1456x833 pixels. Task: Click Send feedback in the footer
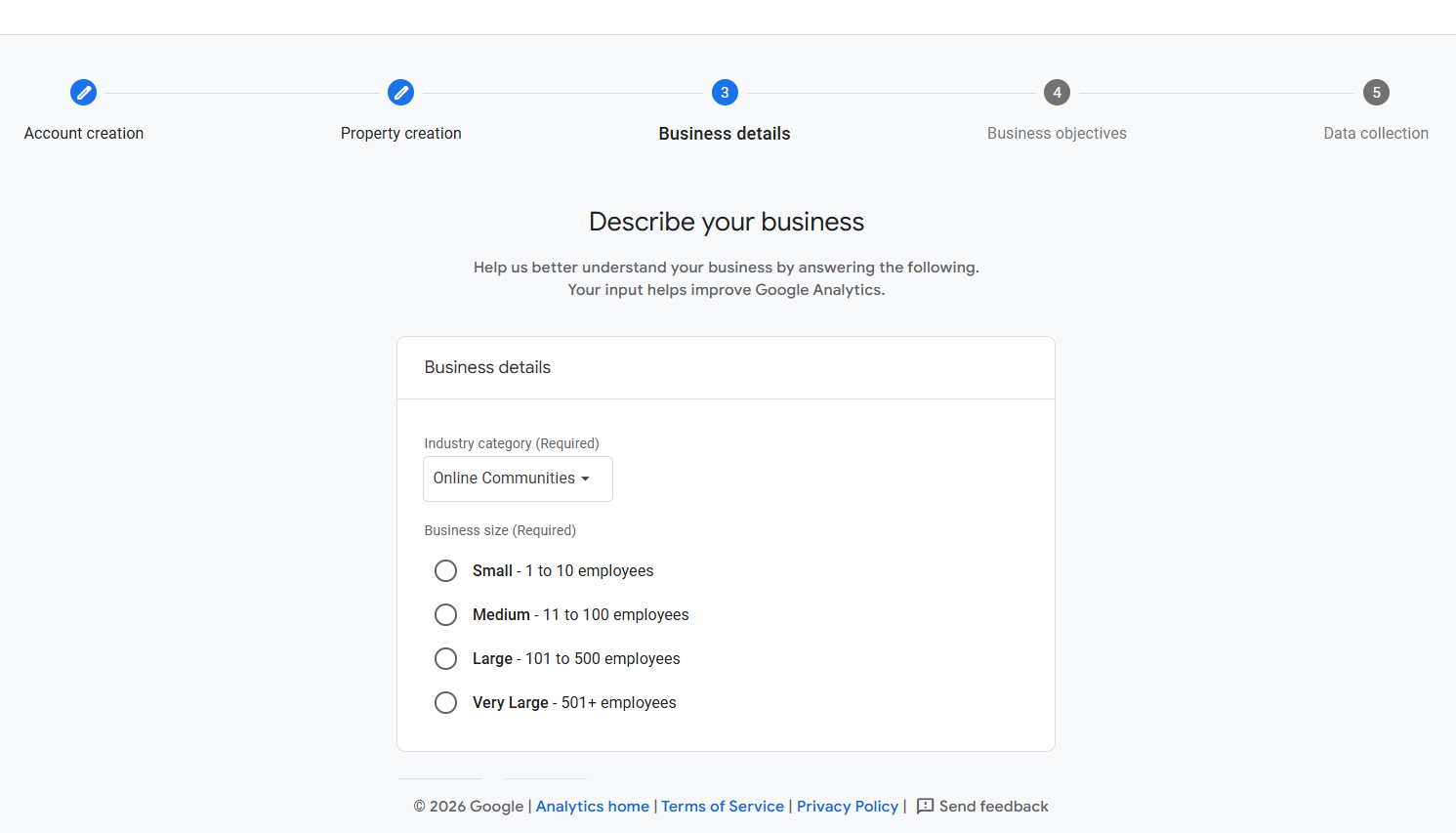[x=993, y=806]
